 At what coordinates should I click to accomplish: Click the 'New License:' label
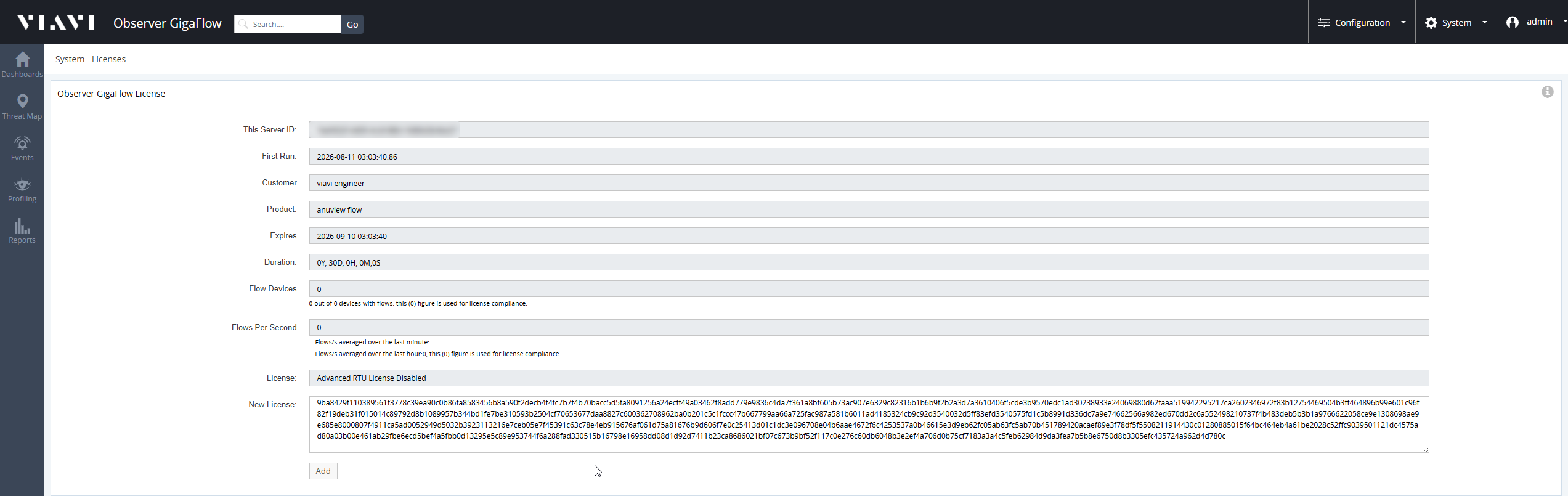click(272, 404)
